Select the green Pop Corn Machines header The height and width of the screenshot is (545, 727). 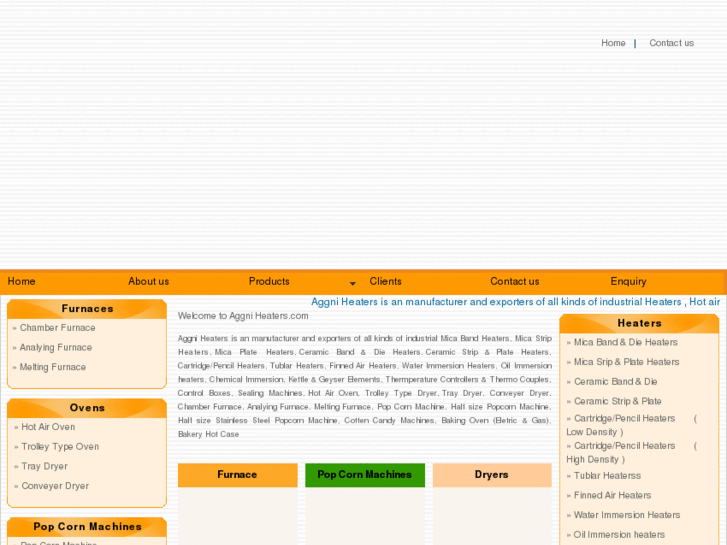(365, 475)
